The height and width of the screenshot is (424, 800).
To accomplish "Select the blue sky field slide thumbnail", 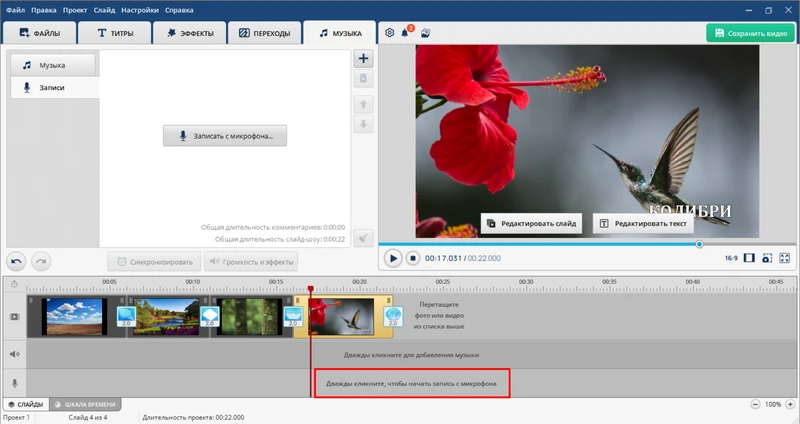I will (x=73, y=316).
